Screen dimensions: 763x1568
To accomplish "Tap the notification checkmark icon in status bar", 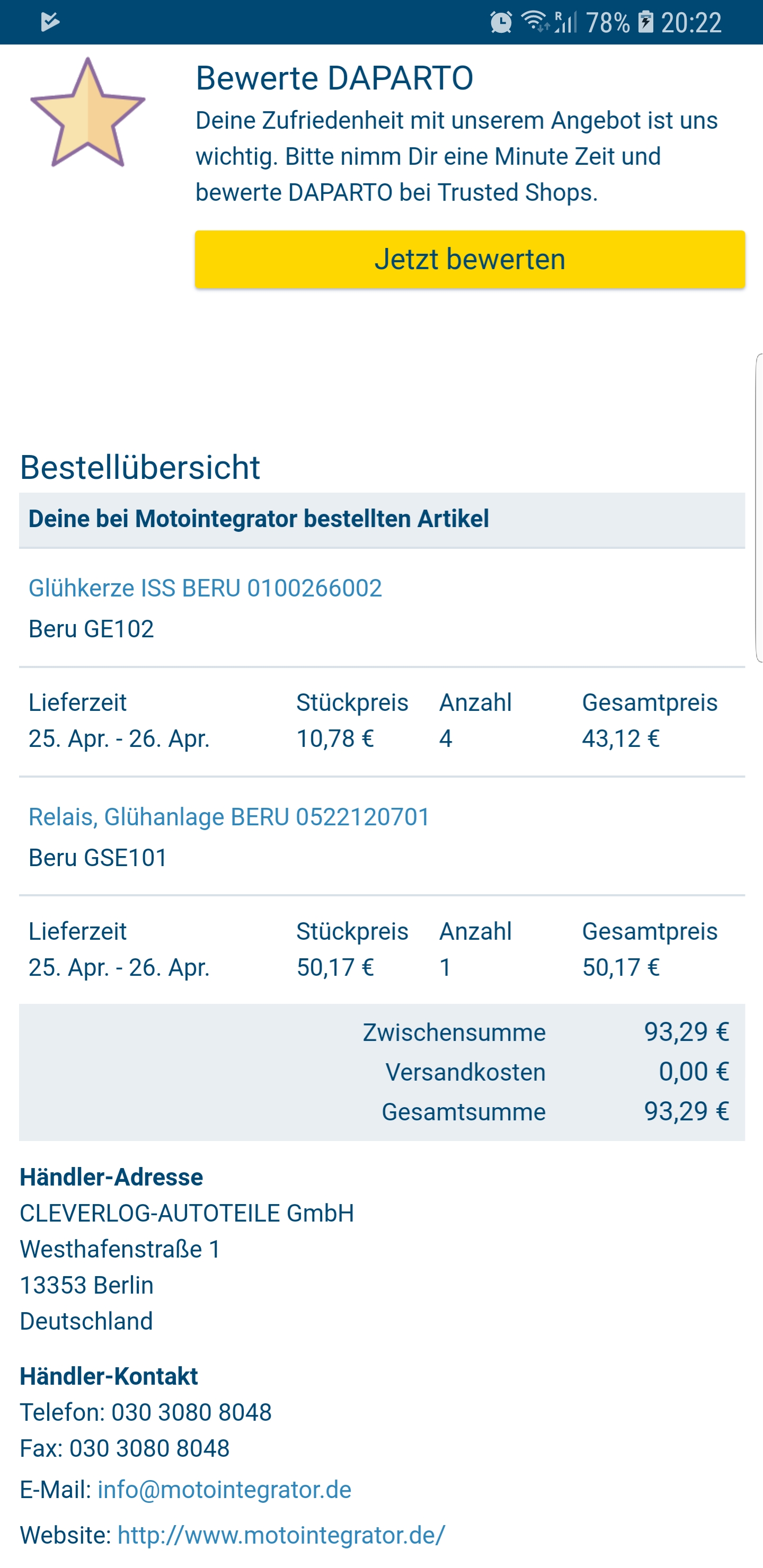I will [x=50, y=23].
